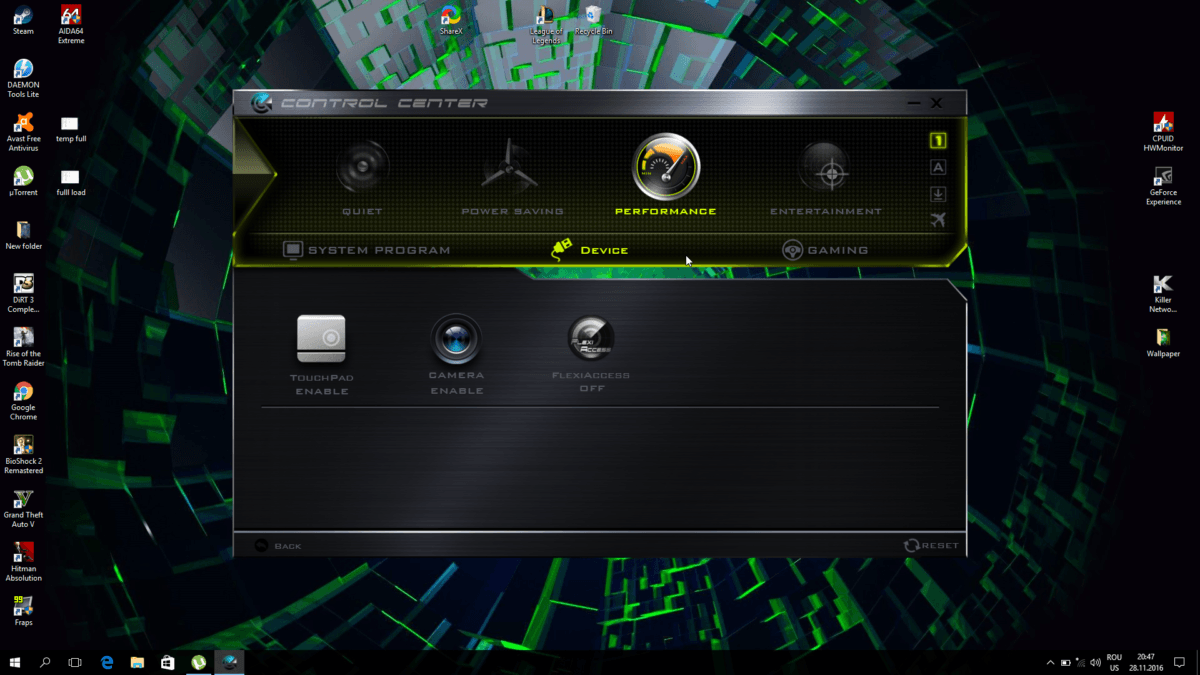Select the 'temp full' desktop file
Screen dimensions: 1200x675
71,129
